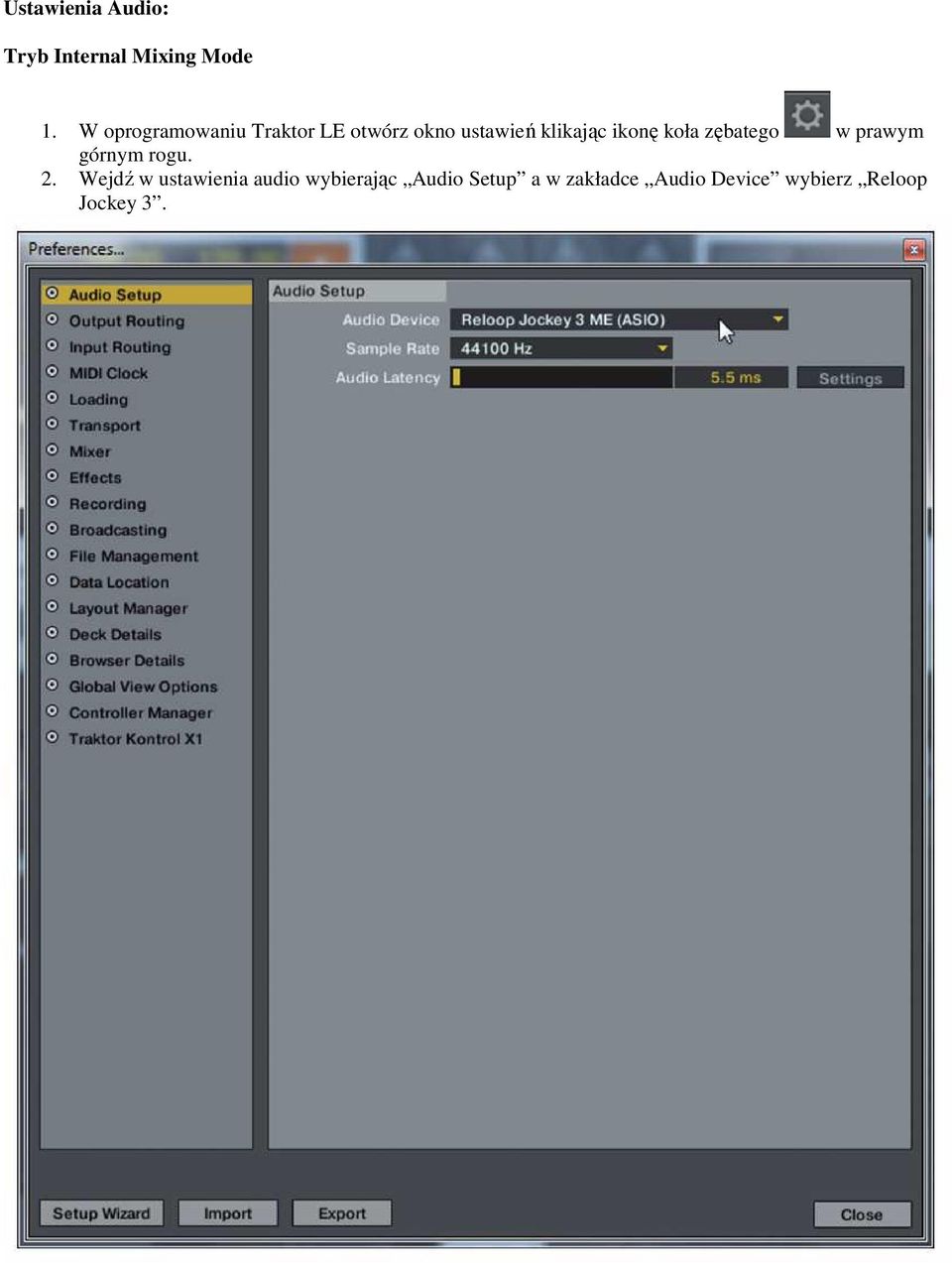This screenshot has width=952, height=1263.
Task: Open Data Location preferences page
Action: pyautogui.click(x=119, y=582)
